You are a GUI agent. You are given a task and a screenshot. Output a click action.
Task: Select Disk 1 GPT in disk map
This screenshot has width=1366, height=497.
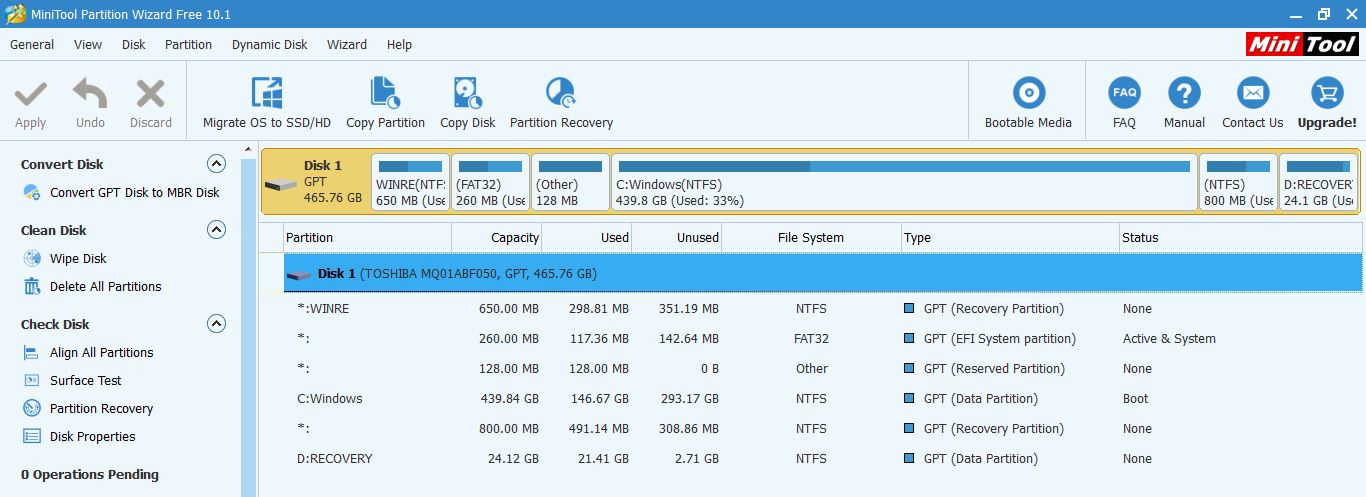pyautogui.click(x=316, y=182)
